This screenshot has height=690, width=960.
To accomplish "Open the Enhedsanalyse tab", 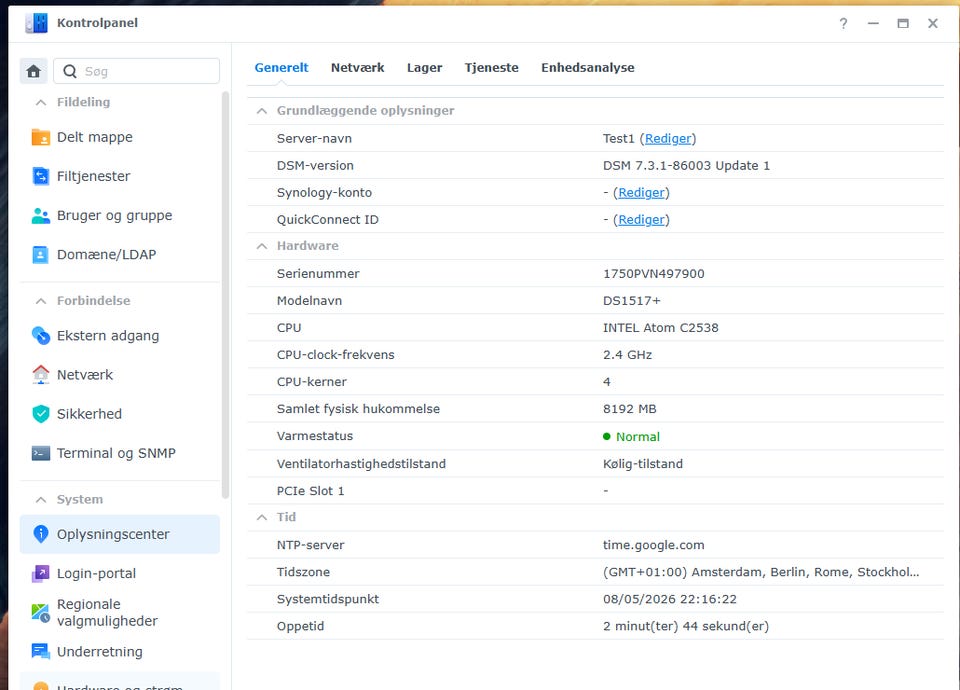I will click(x=588, y=67).
